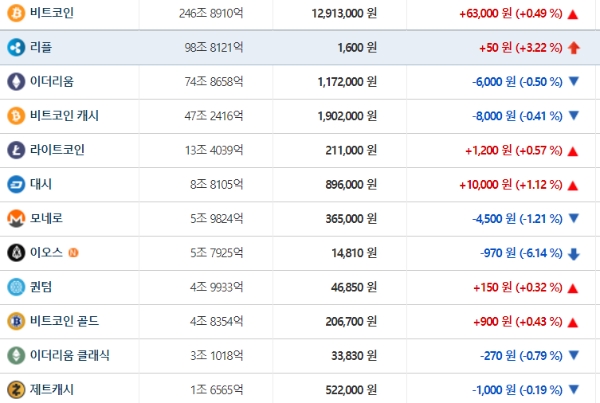
Task: Select the change value +10,000 원 (+1.12 %)
Action: tap(511, 185)
